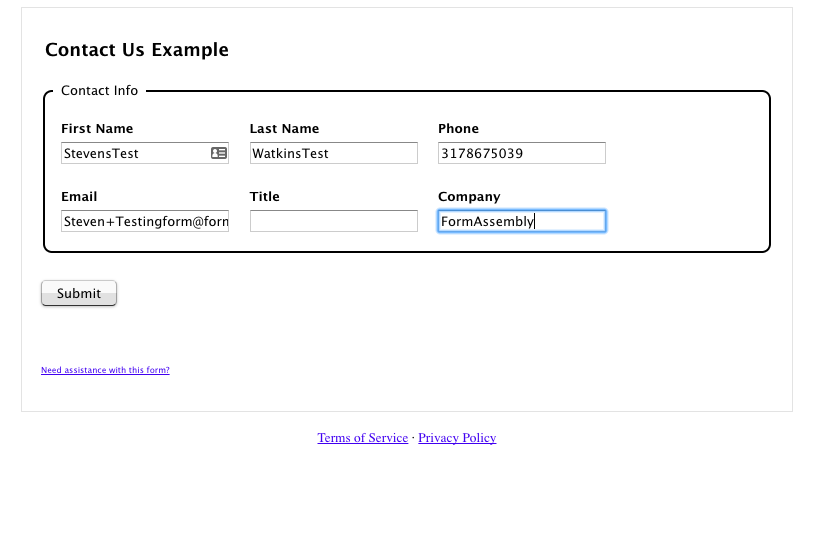
Task: Open the Terms of Service link
Action: (362, 438)
